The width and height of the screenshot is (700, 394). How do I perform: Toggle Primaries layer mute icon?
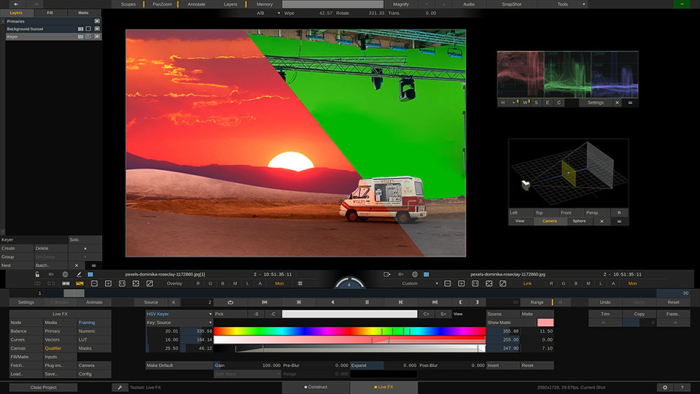pyautogui.click(x=97, y=21)
